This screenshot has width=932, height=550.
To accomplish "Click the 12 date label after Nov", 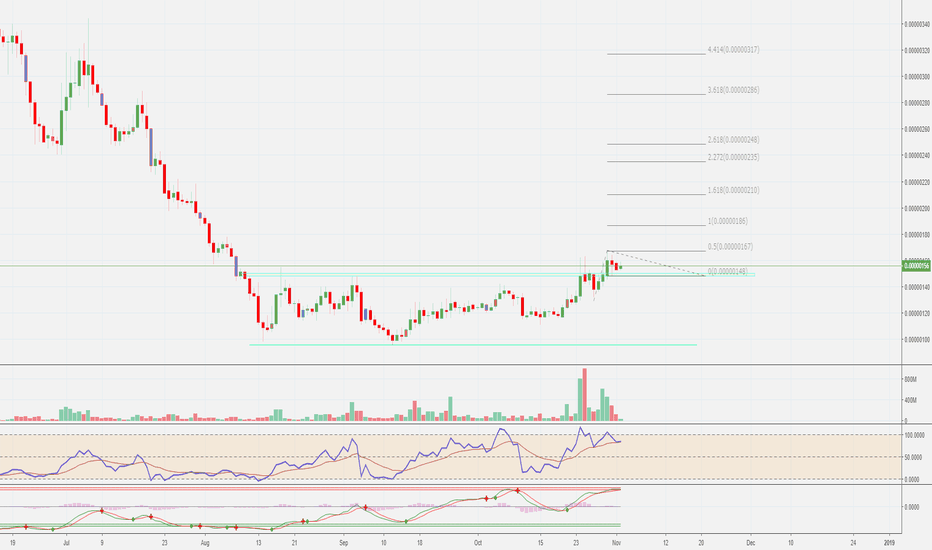I will (x=665, y=543).
